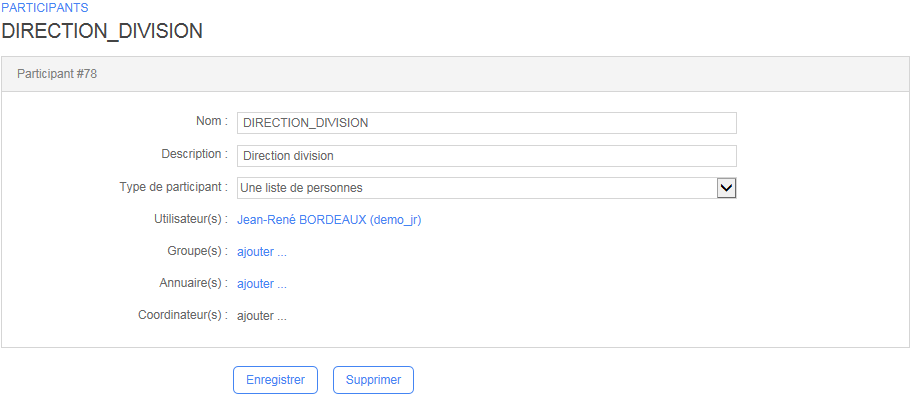Click into the Nom text field
This screenshot has width=911, height=394.
tap(487, 123)
